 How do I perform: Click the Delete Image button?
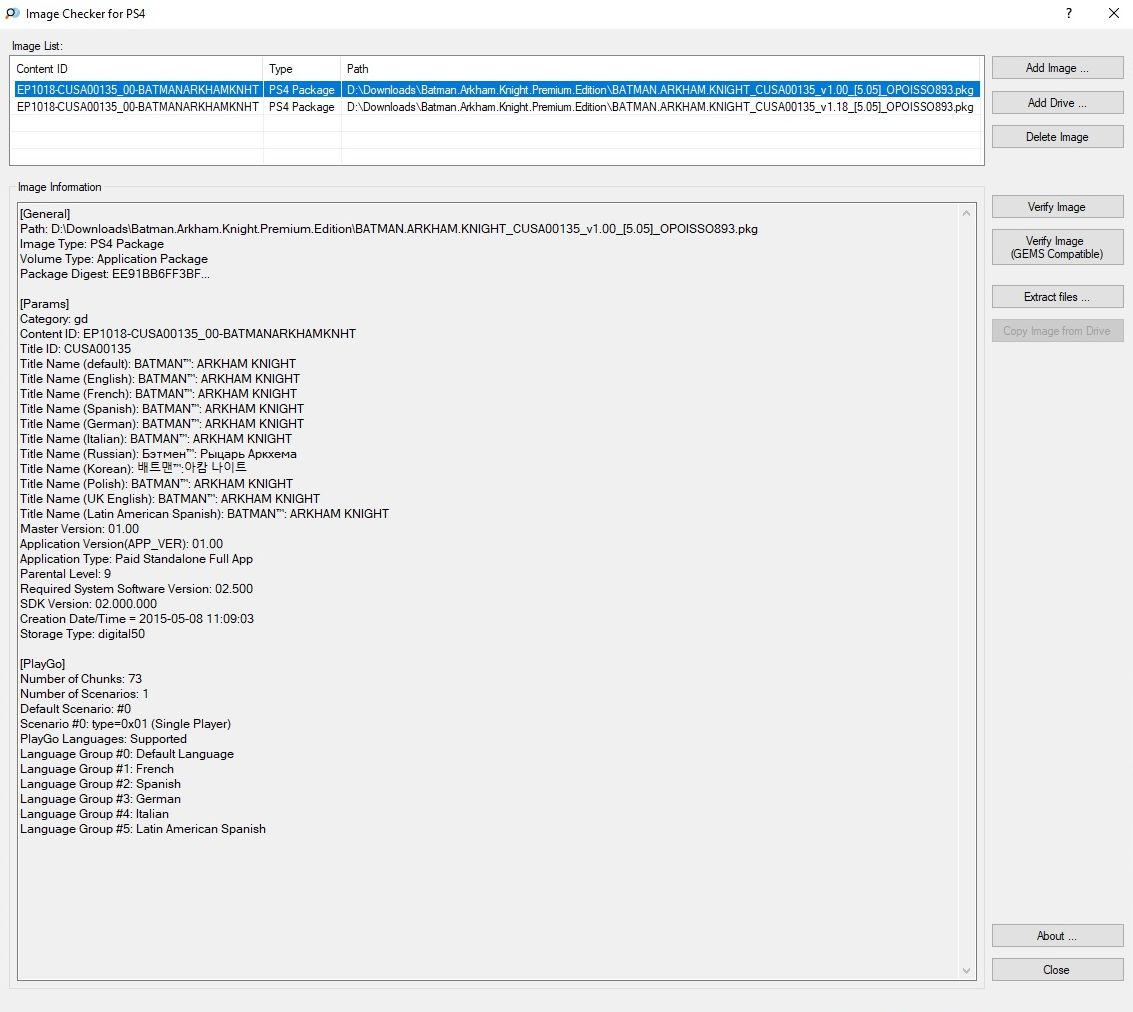point(1057,137)
